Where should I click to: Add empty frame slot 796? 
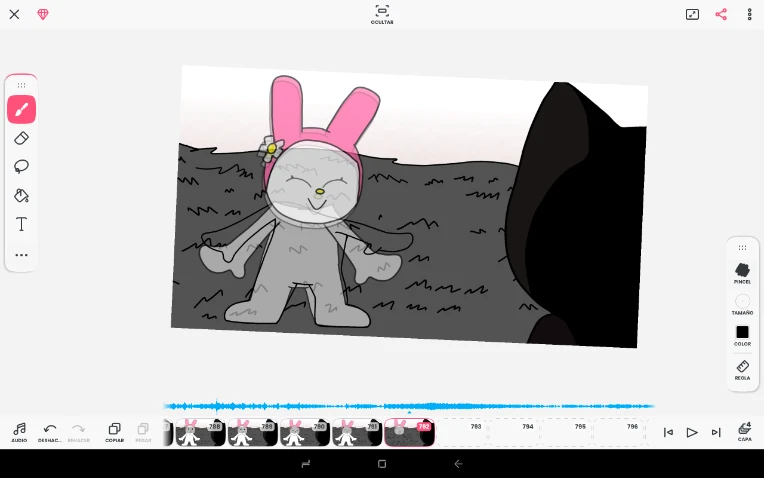coord(618,432)
